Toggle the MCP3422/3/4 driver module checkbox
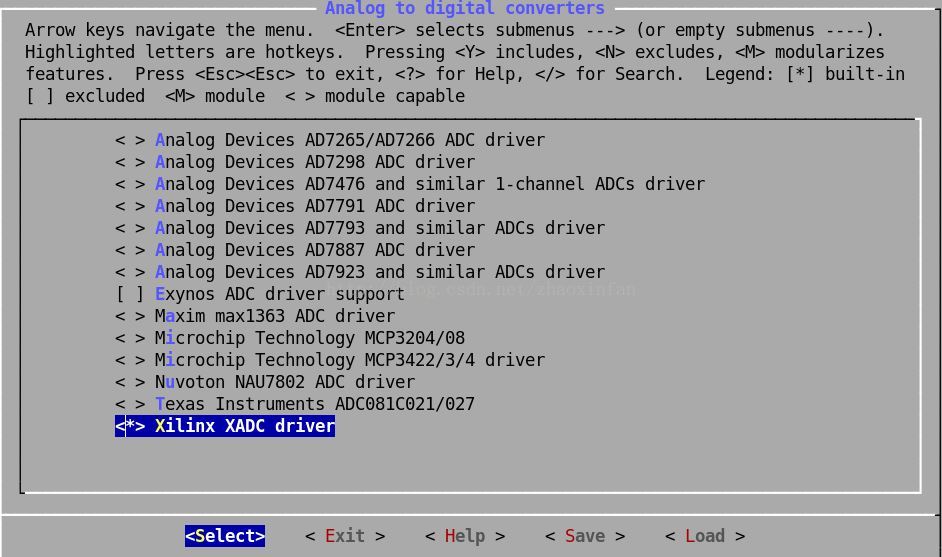Screen dimensions: 942x557 (130, 360)
